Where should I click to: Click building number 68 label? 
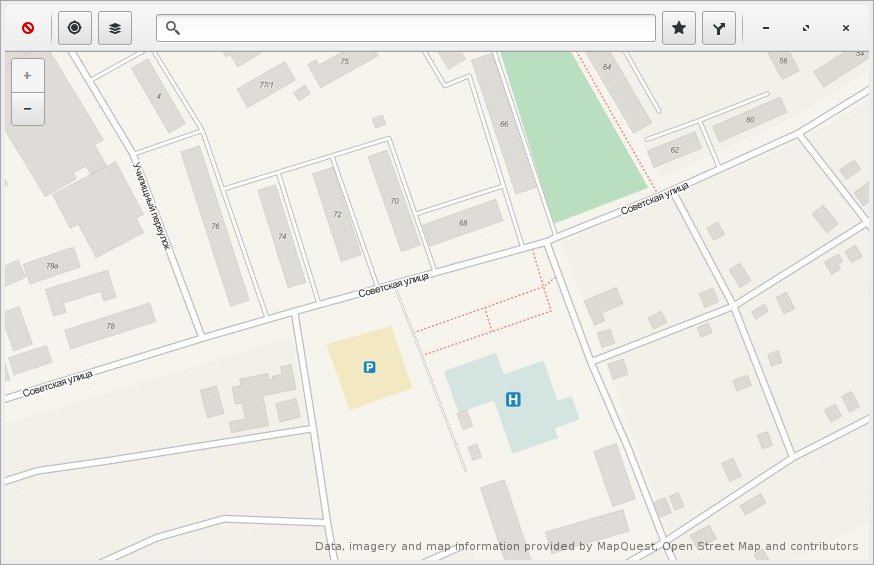[463, 223]
